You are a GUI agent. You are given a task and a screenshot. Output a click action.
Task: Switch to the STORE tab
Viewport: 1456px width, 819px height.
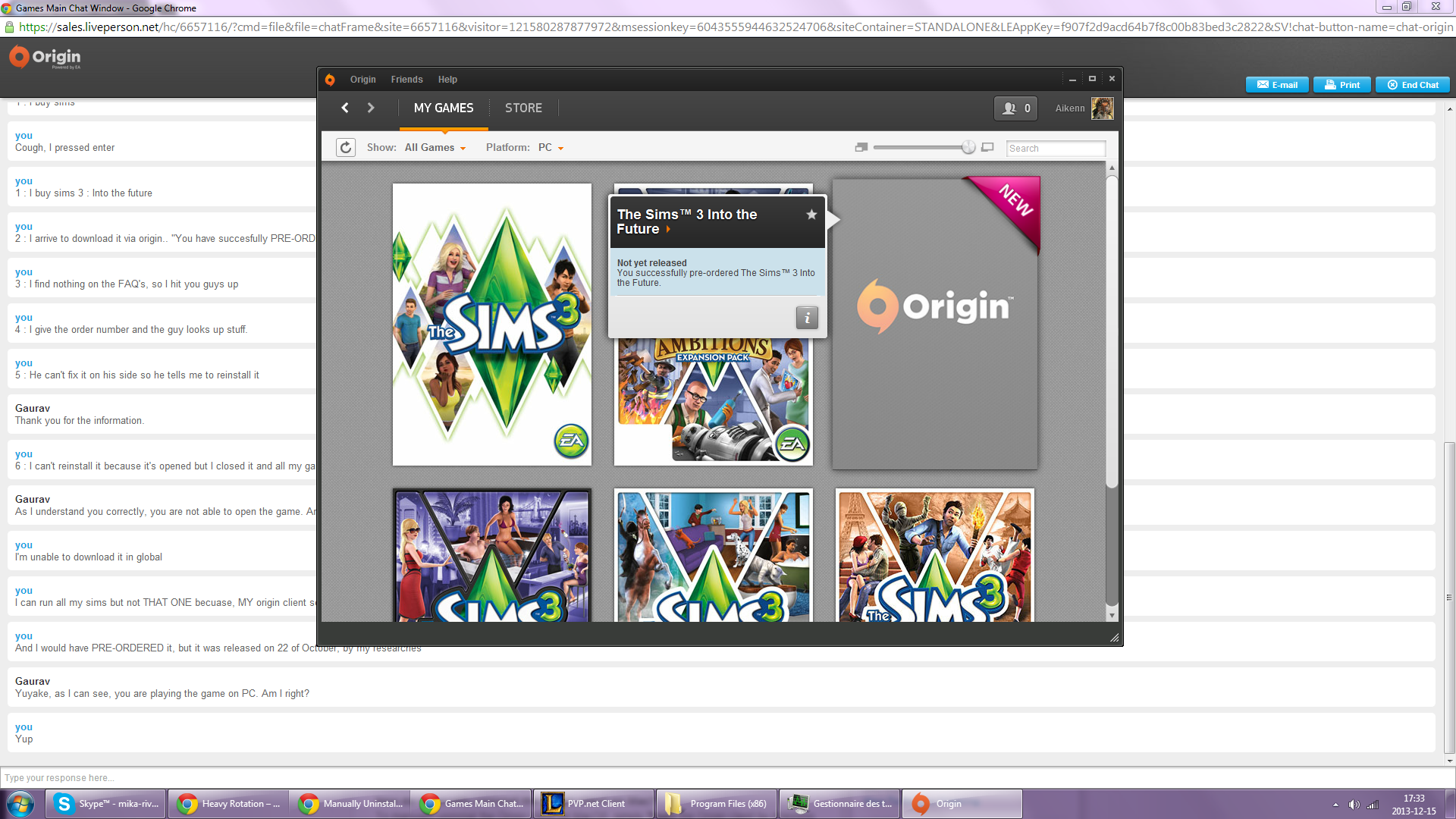click(x=523, y=108)
